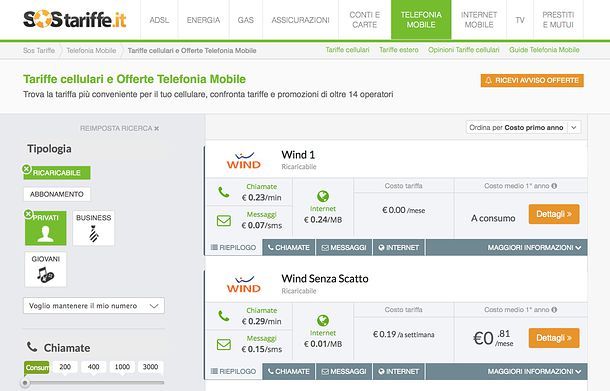Click the phone icon beside Chiamate heading
This screenshot has height=391, width=610.
click(x=32, y=347)
